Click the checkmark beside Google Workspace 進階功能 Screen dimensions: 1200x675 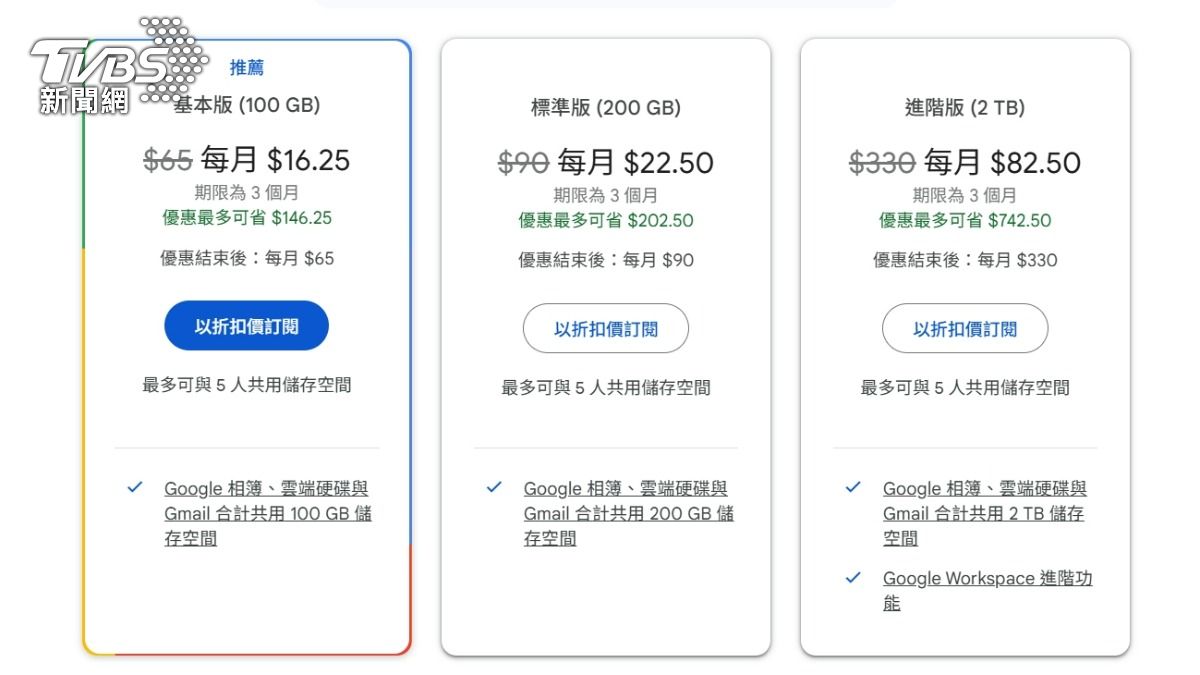[x=852, y=578]
